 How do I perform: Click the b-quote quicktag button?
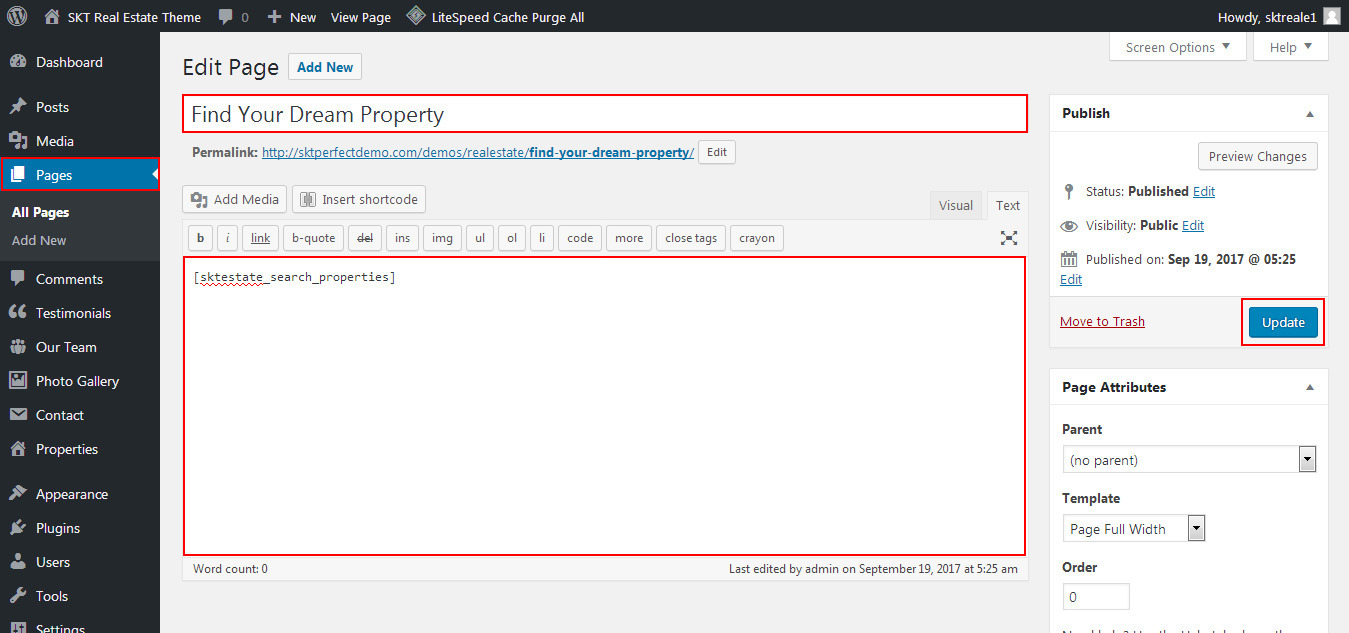(314, 238)
